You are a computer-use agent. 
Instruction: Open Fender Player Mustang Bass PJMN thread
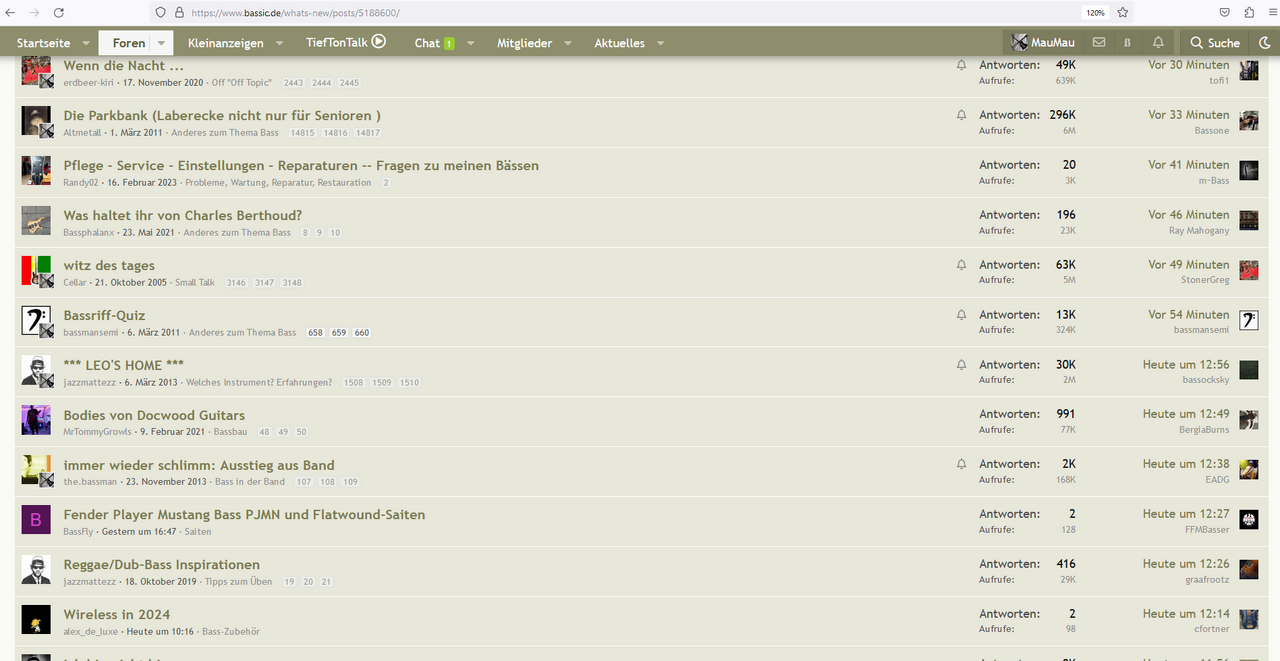tap(244, 514)
